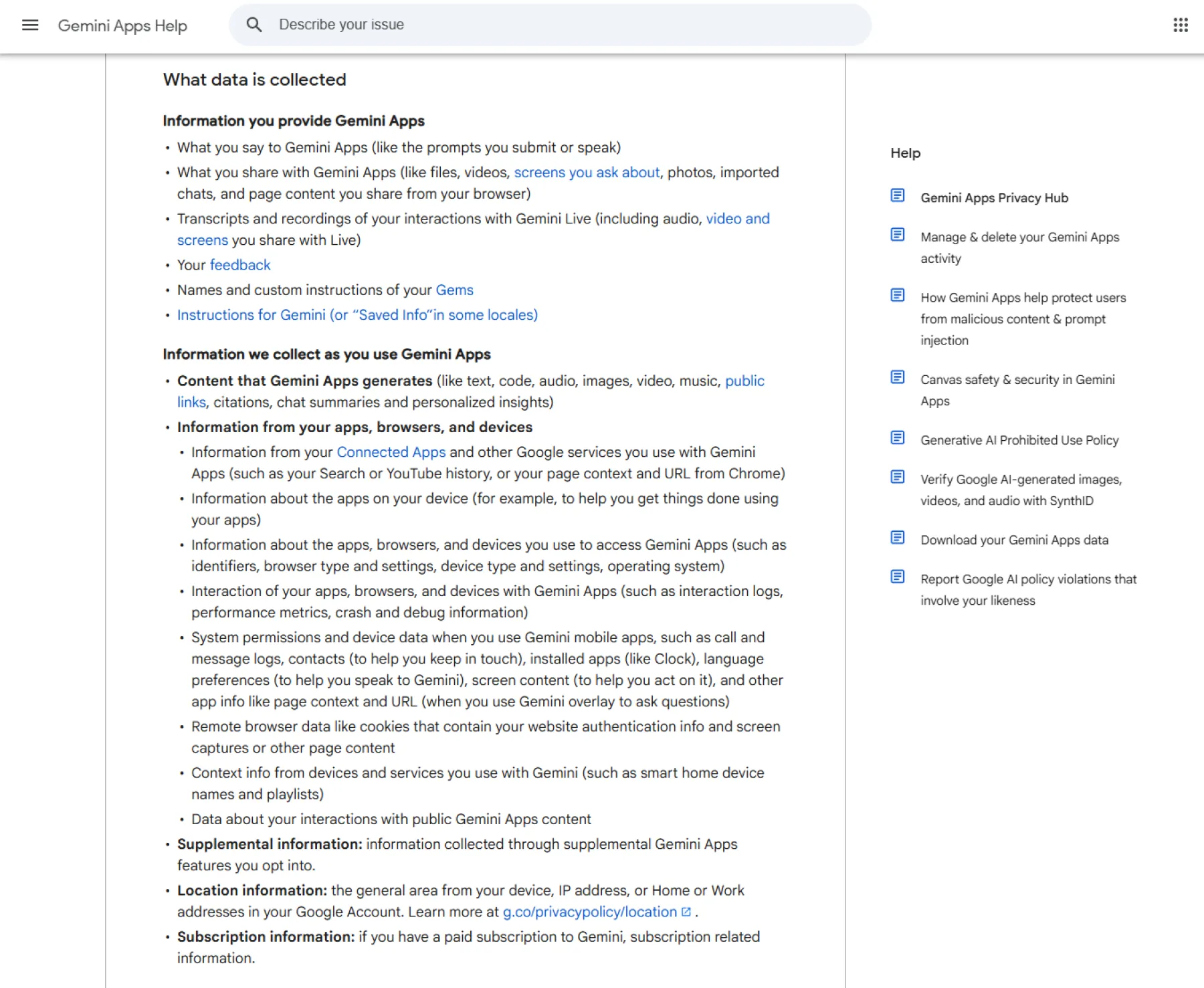This screenshot has width=1204, height=988.
Task: Click 'What you say to Gemini Apps' bullet text
Action: pos(399,147)
